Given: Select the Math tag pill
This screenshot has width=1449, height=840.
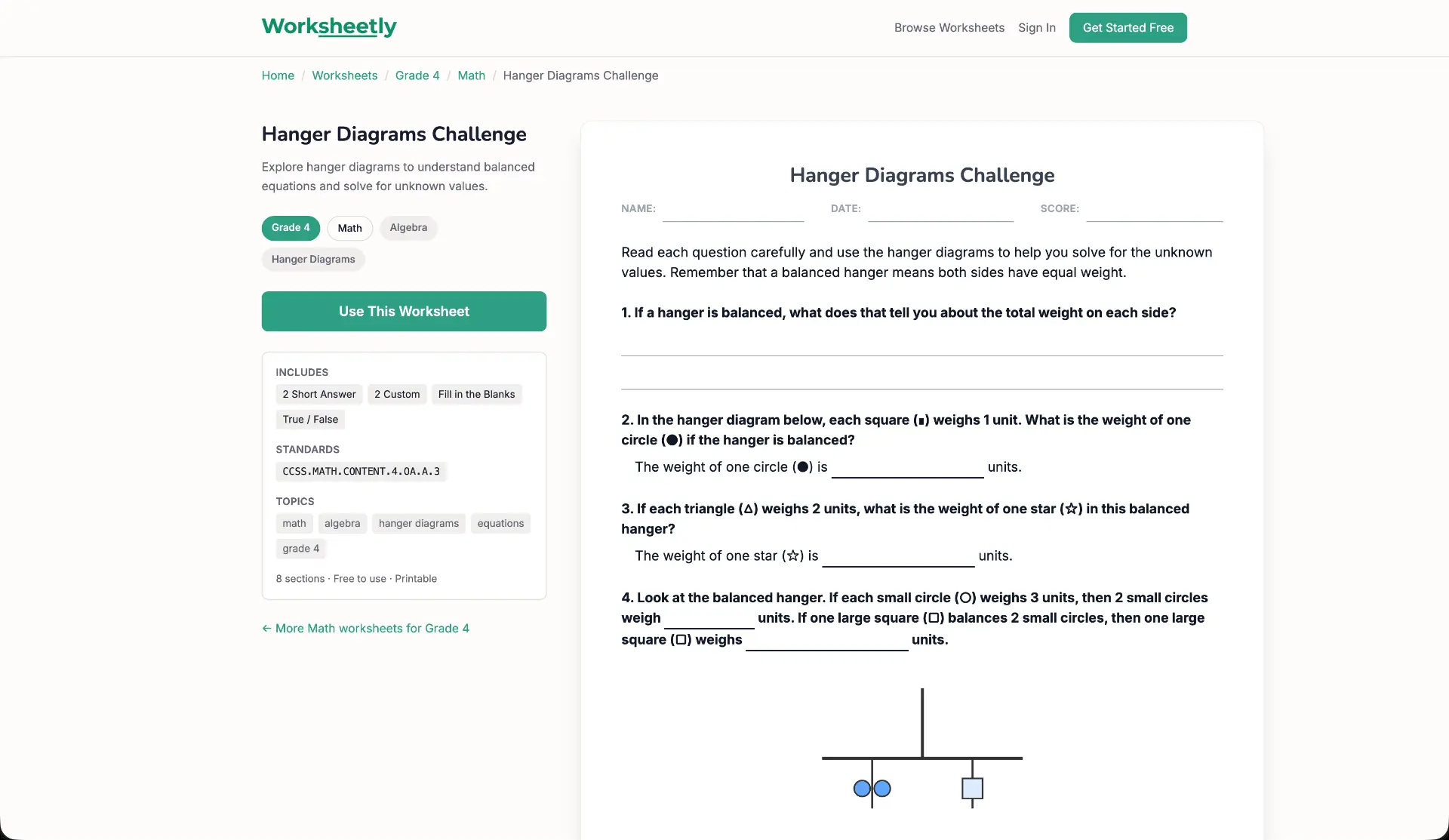Looking at the screenshot, I should tap(349, 228).
